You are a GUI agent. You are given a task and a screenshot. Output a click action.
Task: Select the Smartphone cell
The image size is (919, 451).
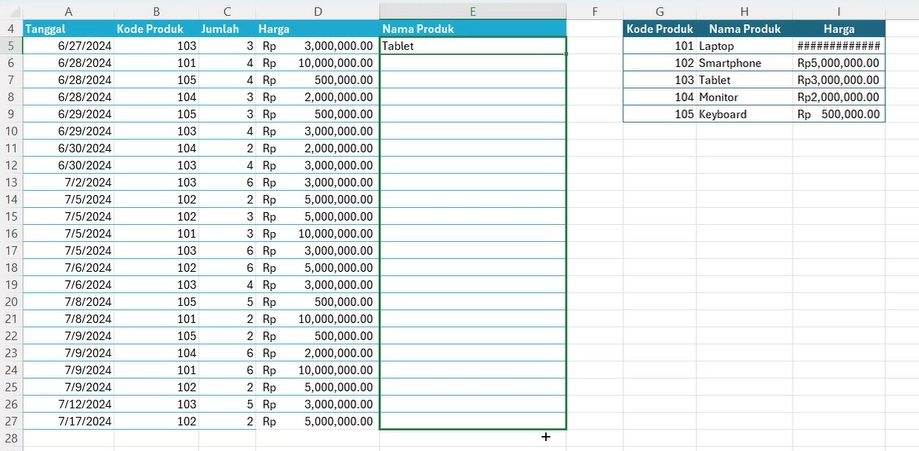(x=744, y=63)
